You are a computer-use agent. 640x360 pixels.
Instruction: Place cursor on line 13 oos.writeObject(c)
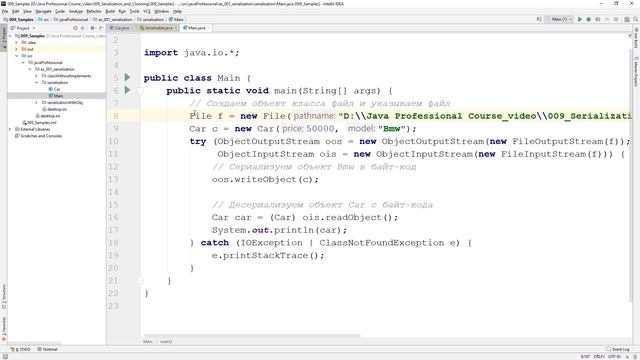pyautogui.click(x=265, y=179)
